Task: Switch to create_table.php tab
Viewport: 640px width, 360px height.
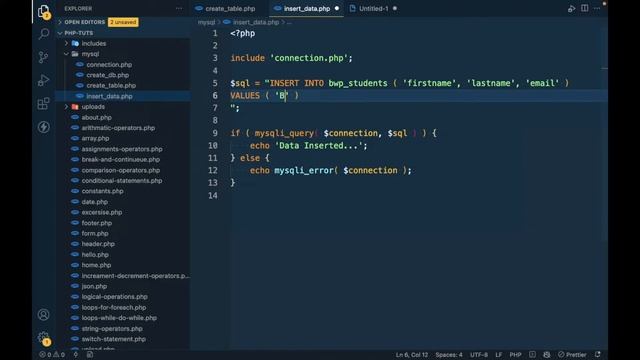Action: pyautogui.click(x=230, y=8)
